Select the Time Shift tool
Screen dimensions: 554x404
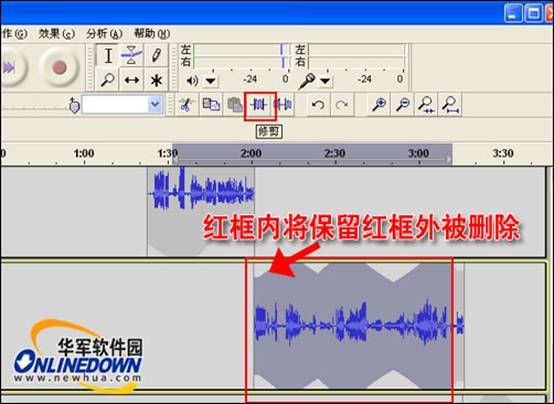131,80
